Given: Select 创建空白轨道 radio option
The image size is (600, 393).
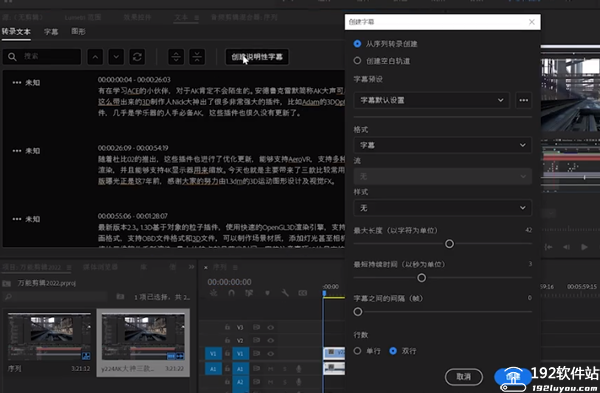Looking at the screenshot, I should [357, 60].
